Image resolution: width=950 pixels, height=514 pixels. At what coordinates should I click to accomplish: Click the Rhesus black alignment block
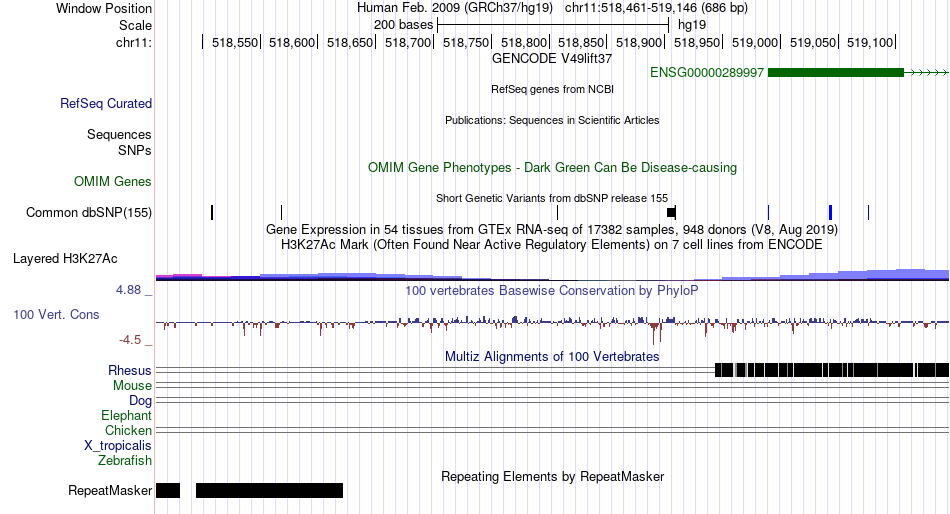point(832,370)
